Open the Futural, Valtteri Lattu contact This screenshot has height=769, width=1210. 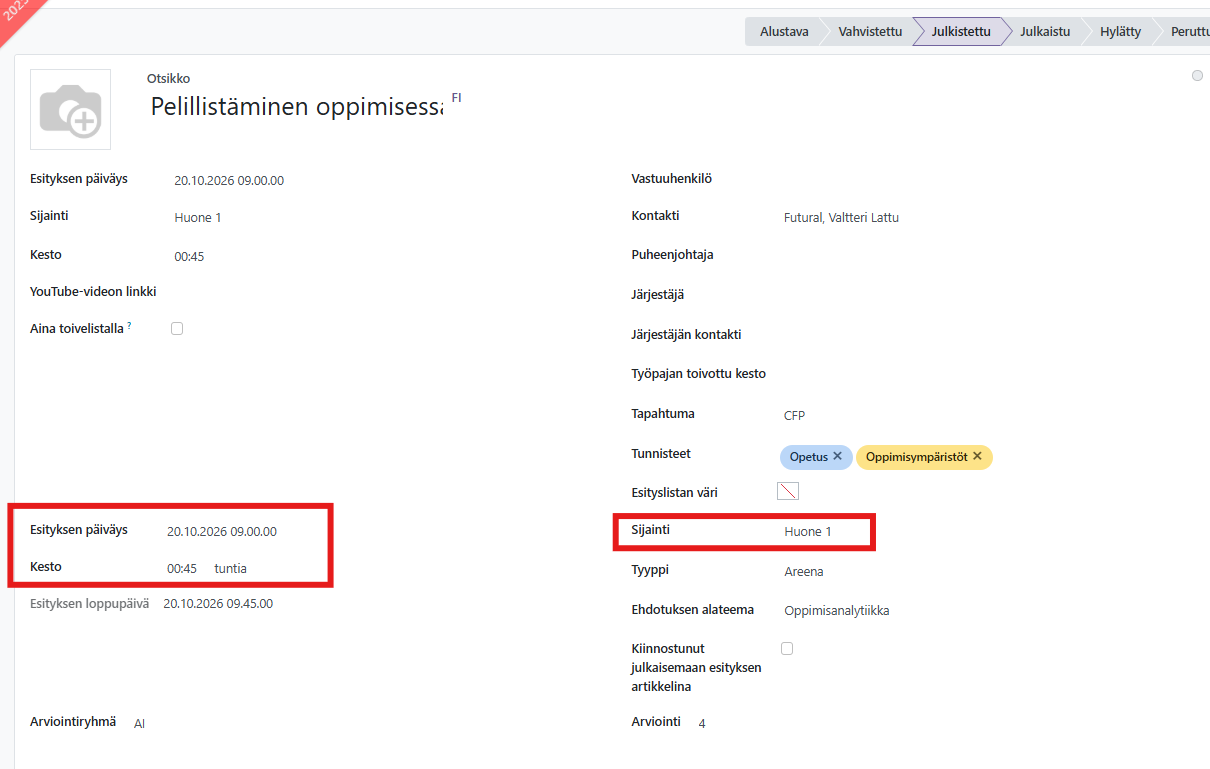click(x=841, y=217)
